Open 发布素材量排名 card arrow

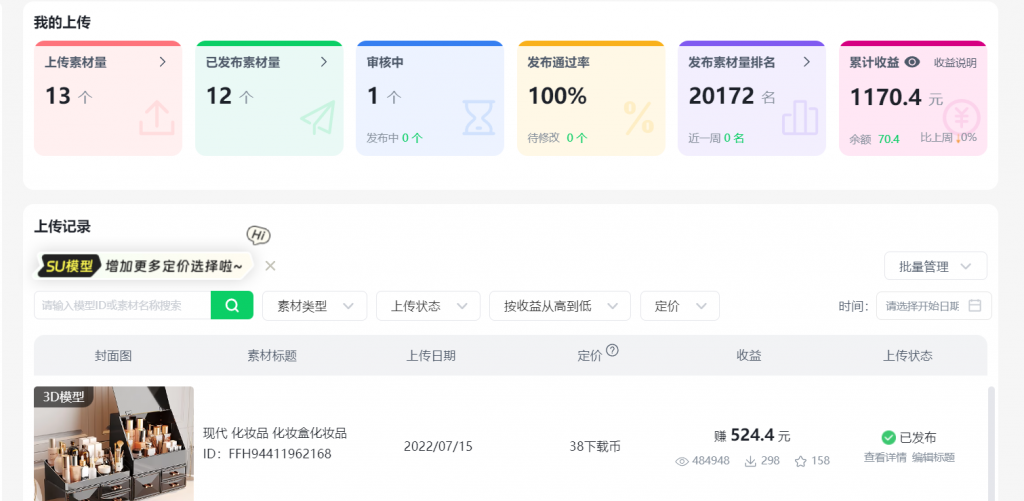(807, 62)
